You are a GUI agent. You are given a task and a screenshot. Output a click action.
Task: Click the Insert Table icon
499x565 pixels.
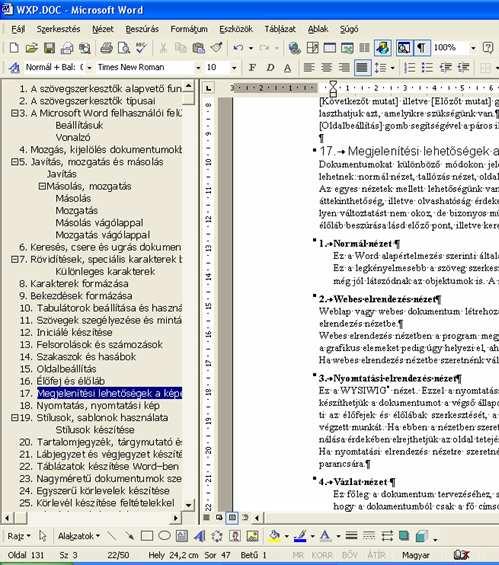pos(330,48)
